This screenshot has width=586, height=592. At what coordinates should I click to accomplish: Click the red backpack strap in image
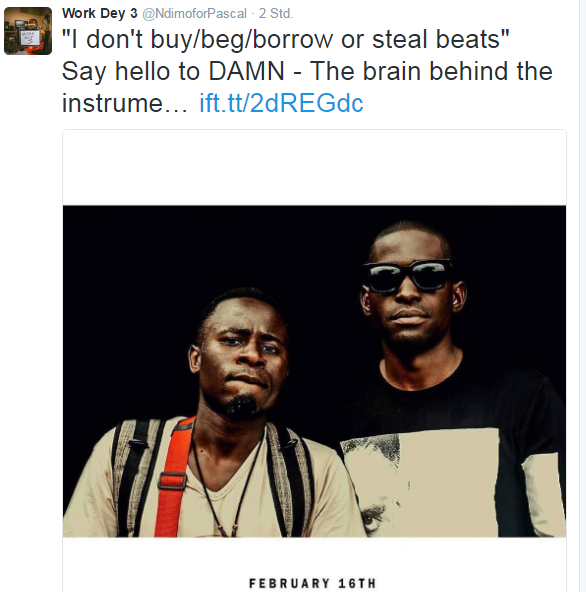[172, 478]
